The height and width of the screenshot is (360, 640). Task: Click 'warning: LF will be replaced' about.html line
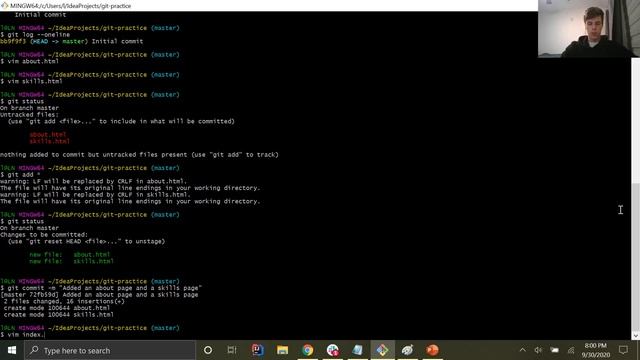93,181
